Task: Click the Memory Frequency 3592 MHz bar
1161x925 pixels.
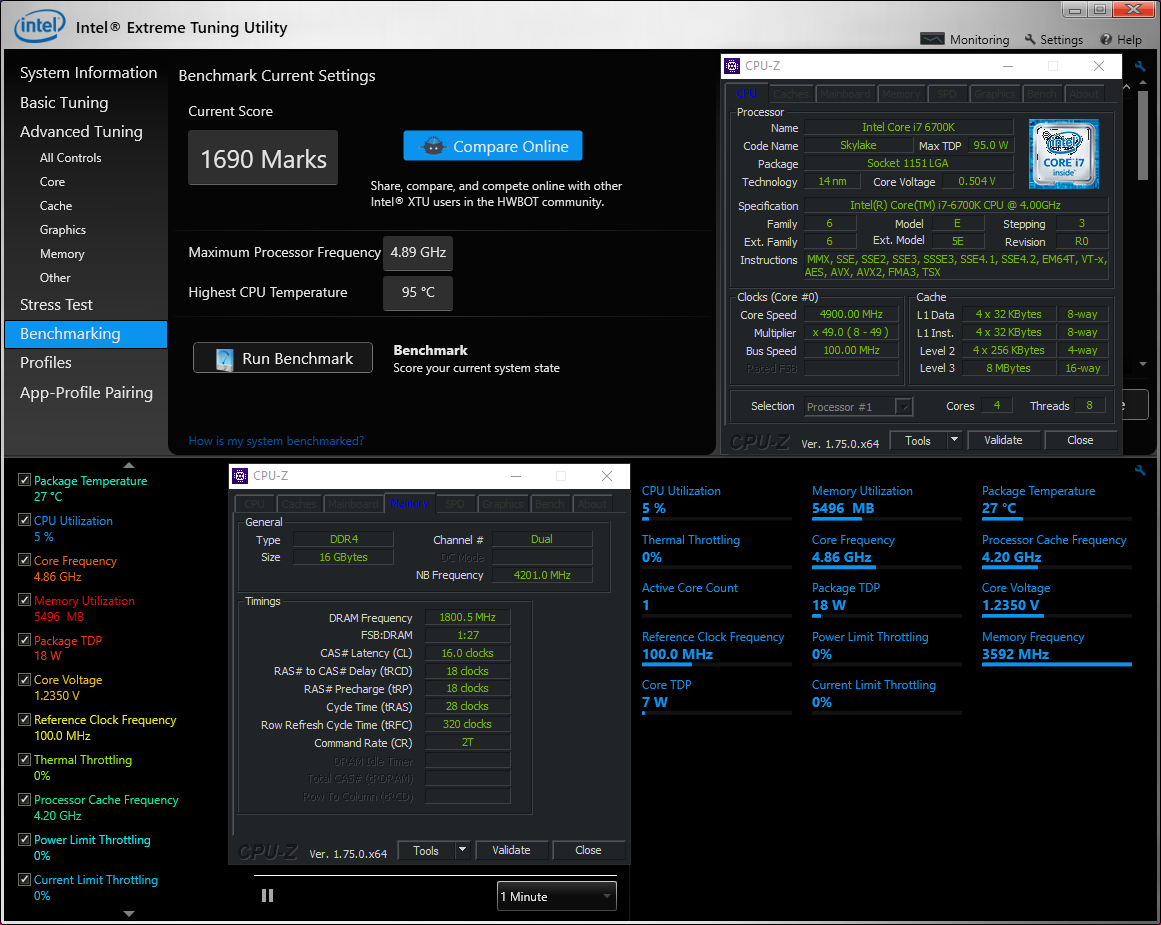Action: [x=1057, y=664]
